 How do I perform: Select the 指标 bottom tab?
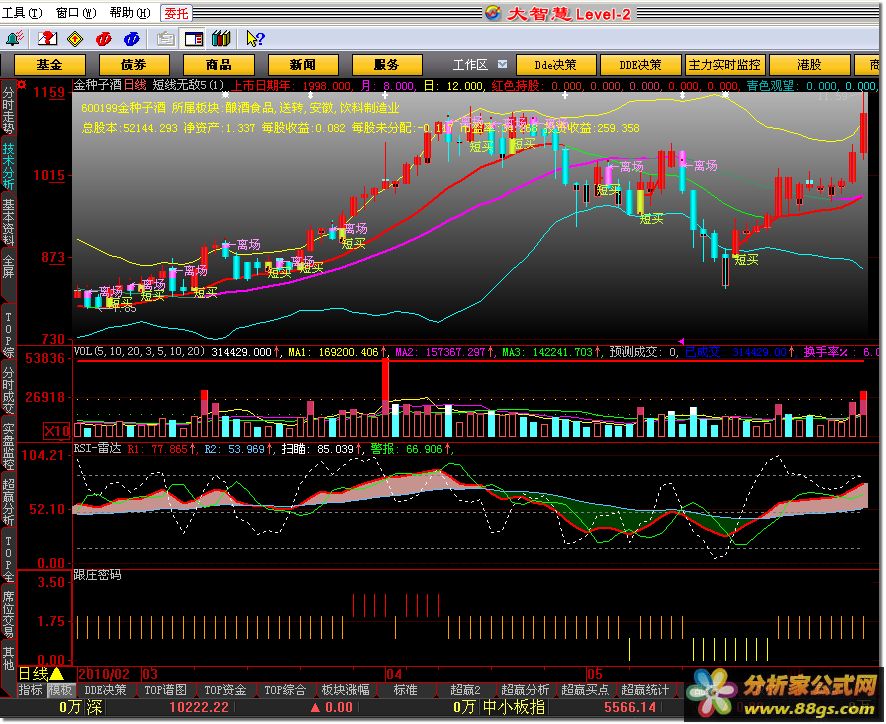(31, 690)
